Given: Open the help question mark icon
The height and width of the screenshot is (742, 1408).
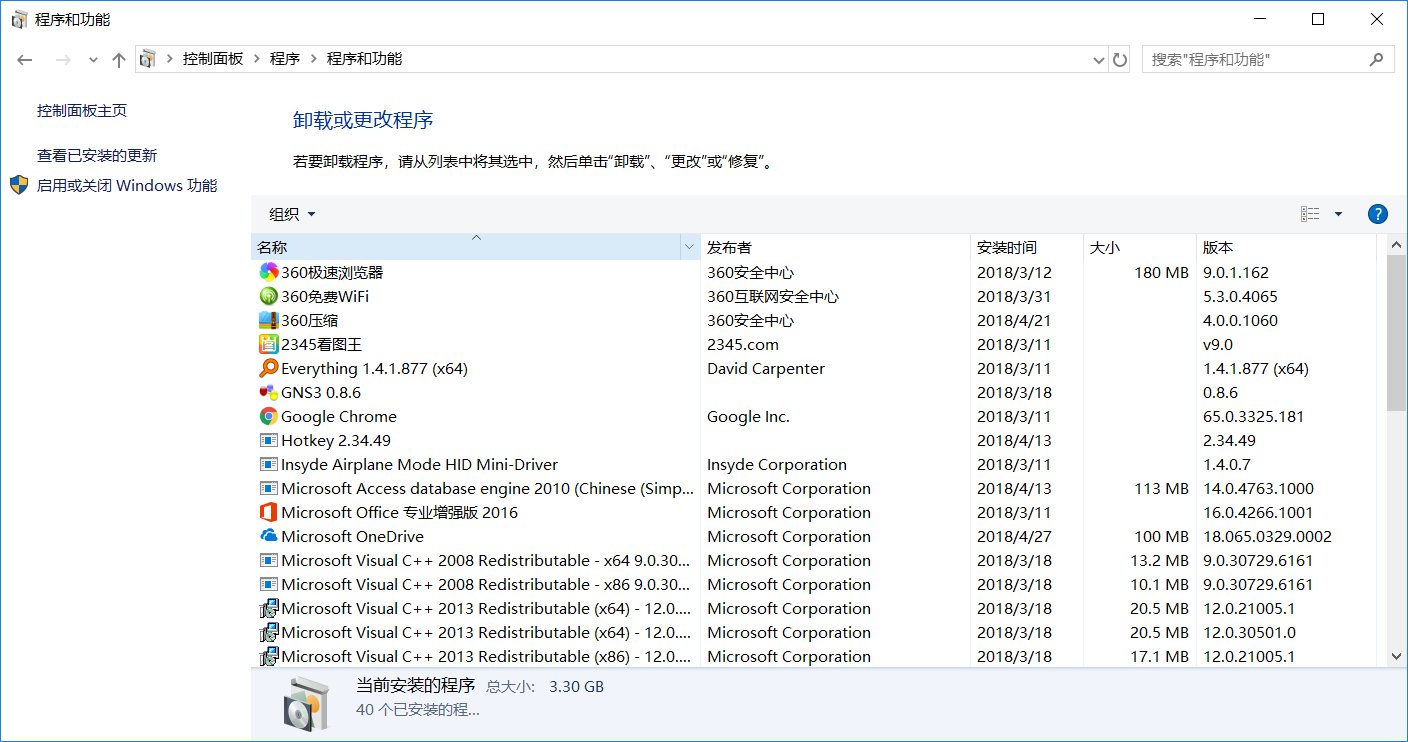Looking at the screenshot, I should (x=1377, y=213).
